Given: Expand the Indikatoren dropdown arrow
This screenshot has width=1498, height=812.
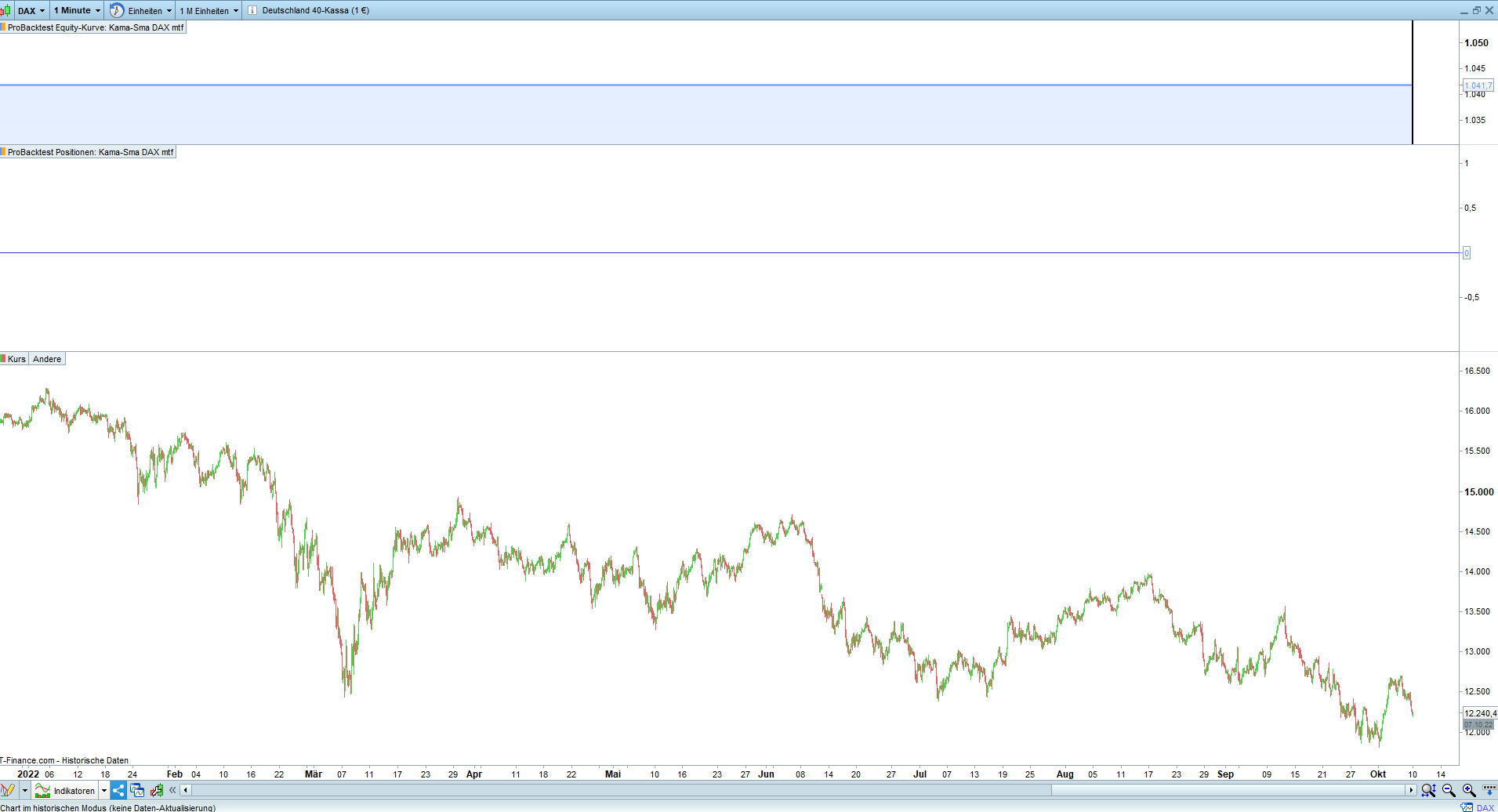Looking at the screenshot, I should (x=104, y=790).
